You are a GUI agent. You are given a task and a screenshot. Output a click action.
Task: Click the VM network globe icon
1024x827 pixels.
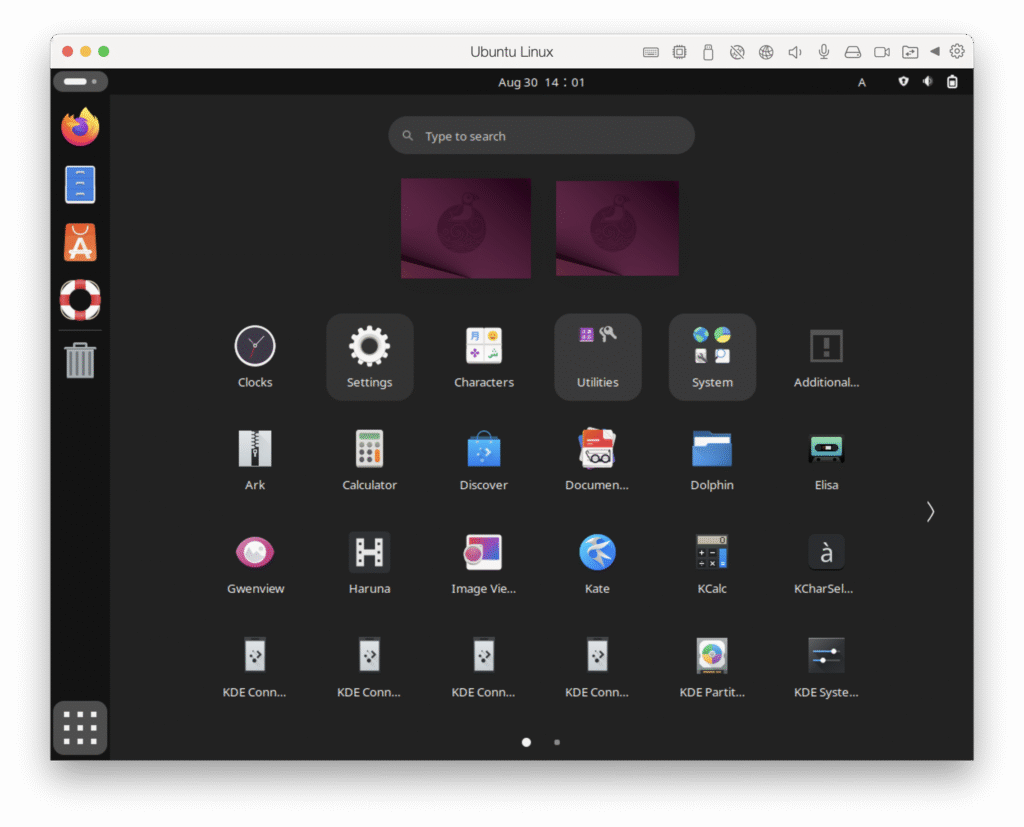pos(766,52)
